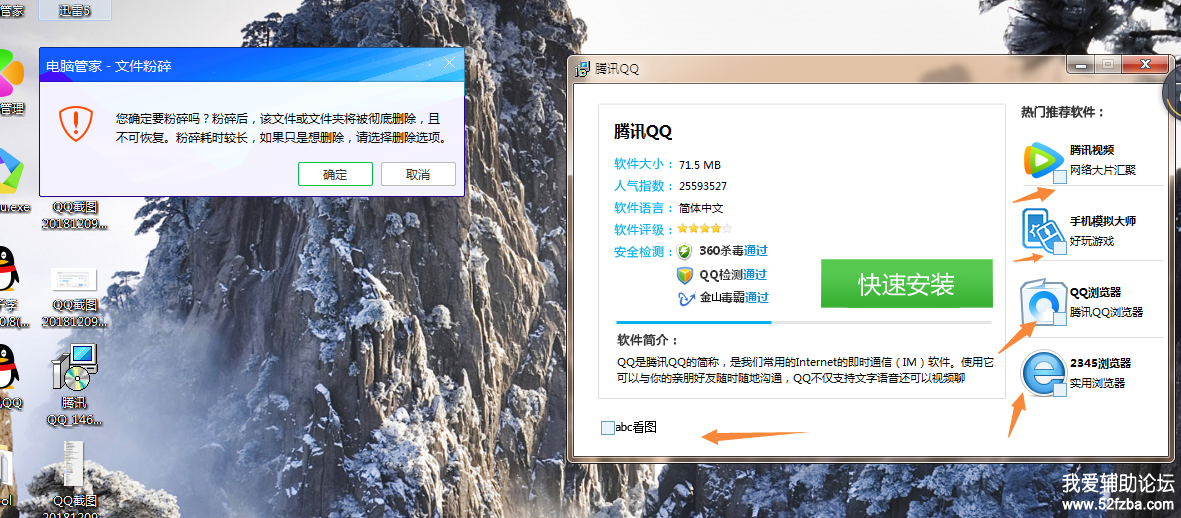Select the QQ截图 thumbnail file below the dialog
The height and width of the screenshot is (518, 1181).
click(73, 279)
